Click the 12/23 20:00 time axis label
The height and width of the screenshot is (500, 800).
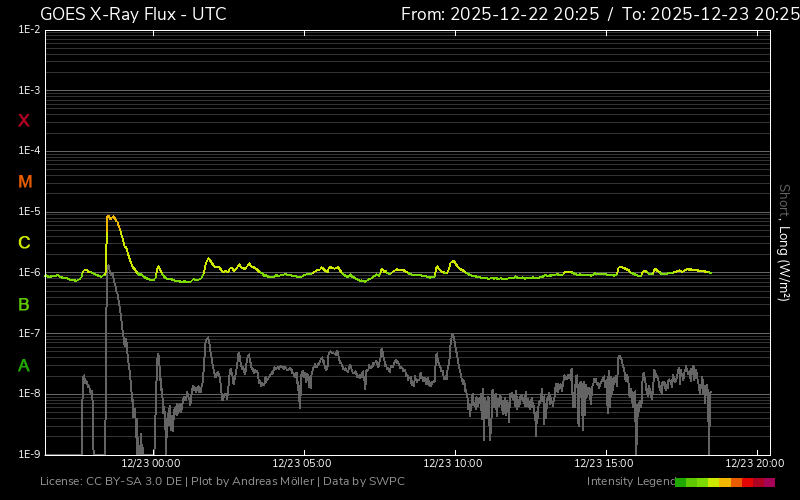tap(755, 463)
